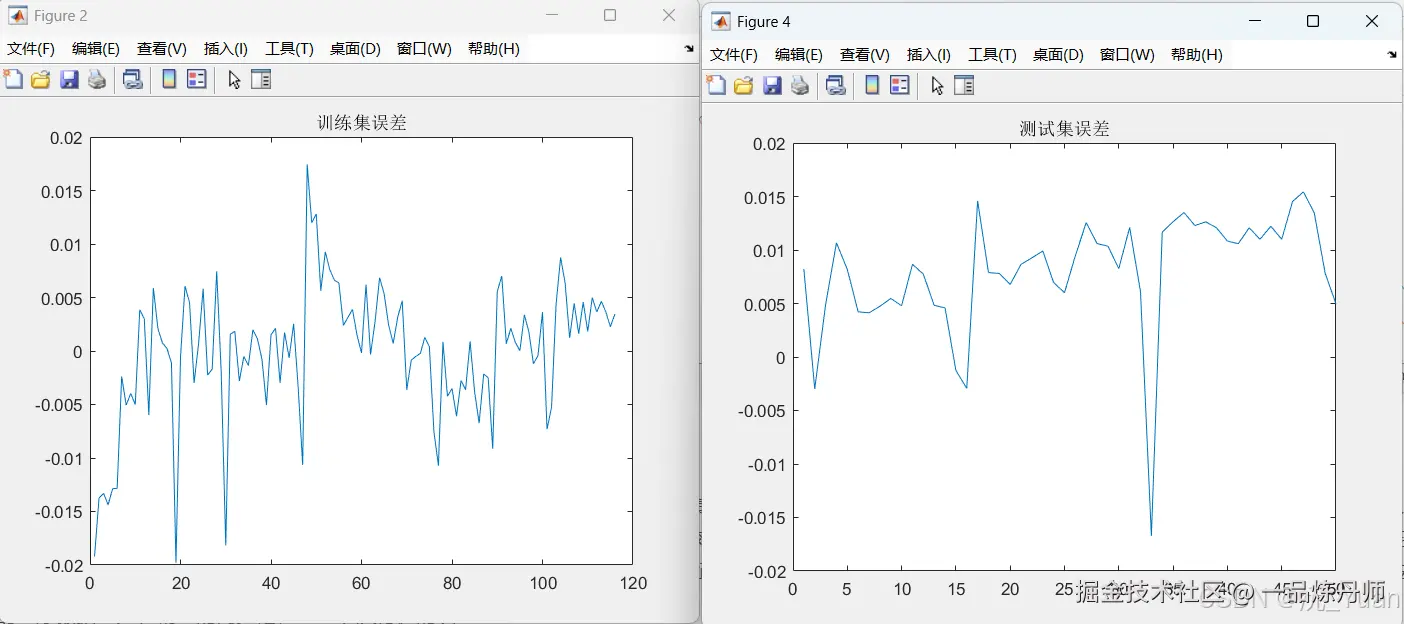1404x624 pixels.
Task: Click New Figure icon in Figure 4 toolbar
Action: coord(716,86)
